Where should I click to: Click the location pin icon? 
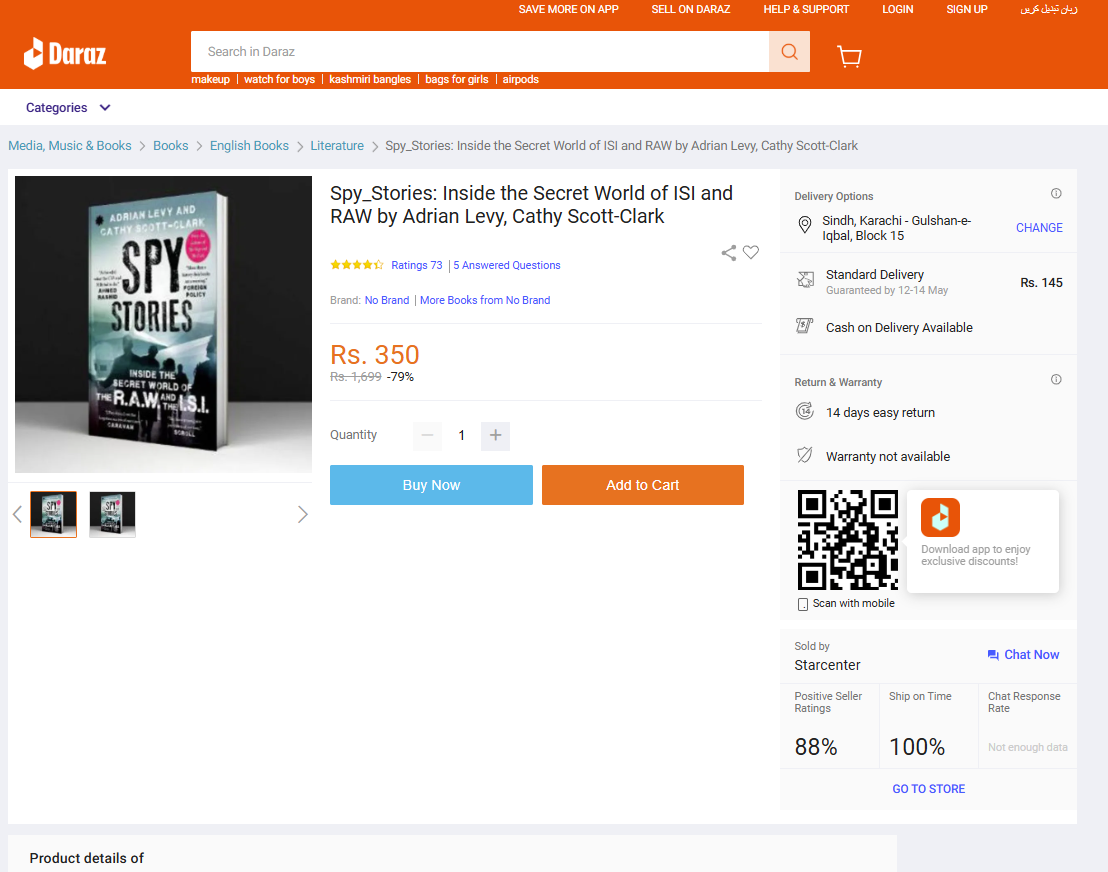pyautogui.click(x=804, y=225)
